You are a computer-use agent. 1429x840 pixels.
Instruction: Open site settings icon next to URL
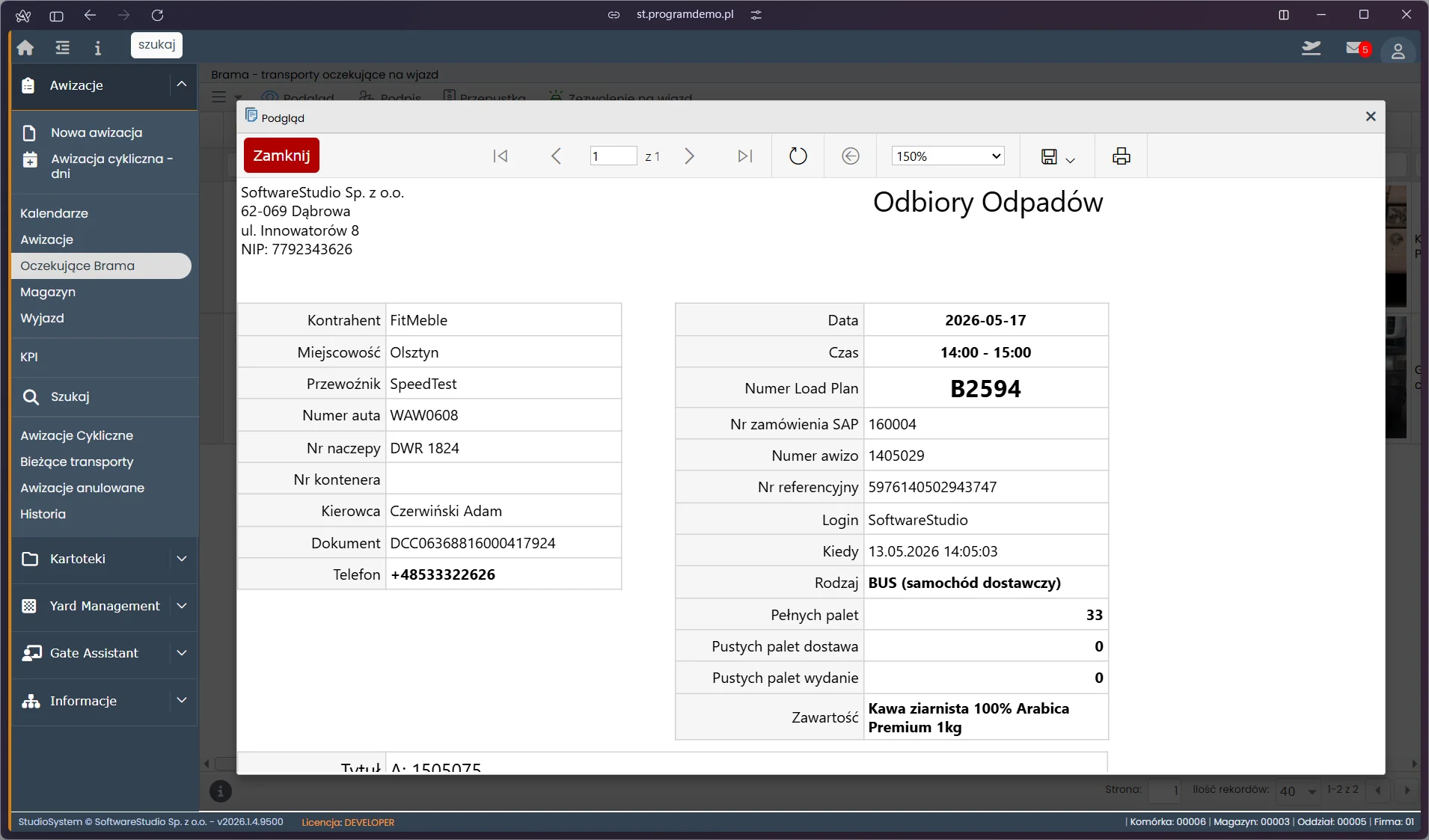pos(756,15)
